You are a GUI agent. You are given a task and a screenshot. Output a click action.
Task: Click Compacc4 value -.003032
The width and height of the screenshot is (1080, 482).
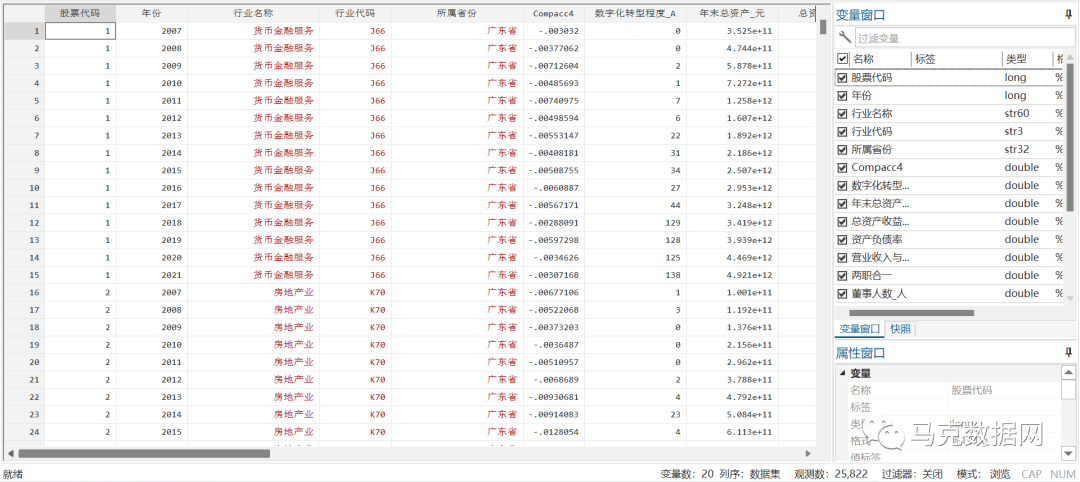[553, 31]
